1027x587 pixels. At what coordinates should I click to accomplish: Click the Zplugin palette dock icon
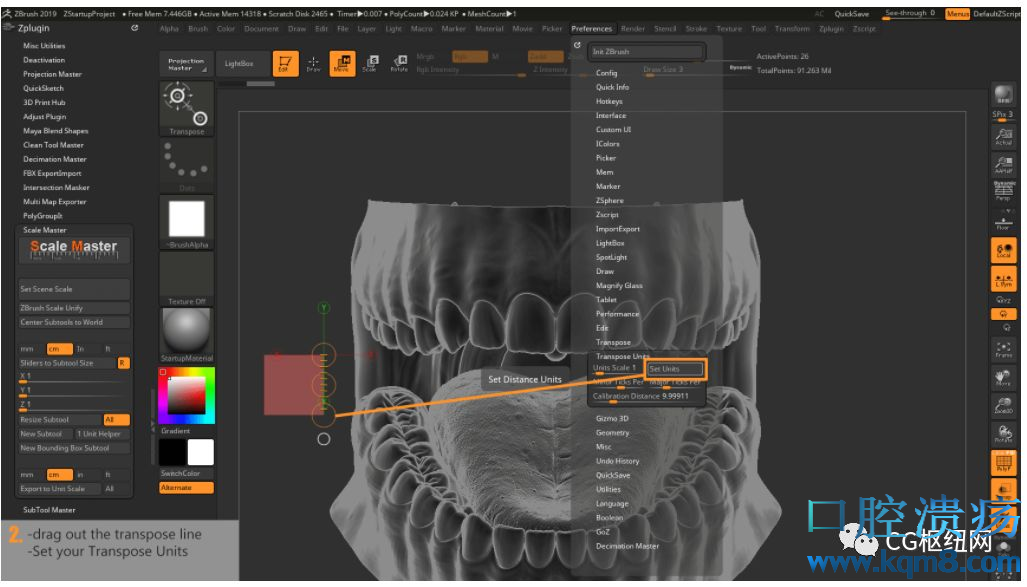(134, 28)
